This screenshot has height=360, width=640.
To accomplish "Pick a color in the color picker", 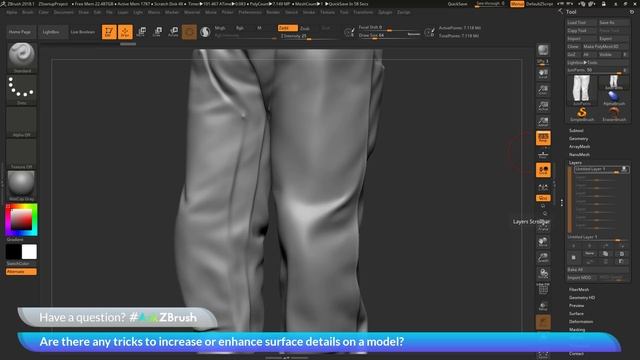I will (21, 220).
